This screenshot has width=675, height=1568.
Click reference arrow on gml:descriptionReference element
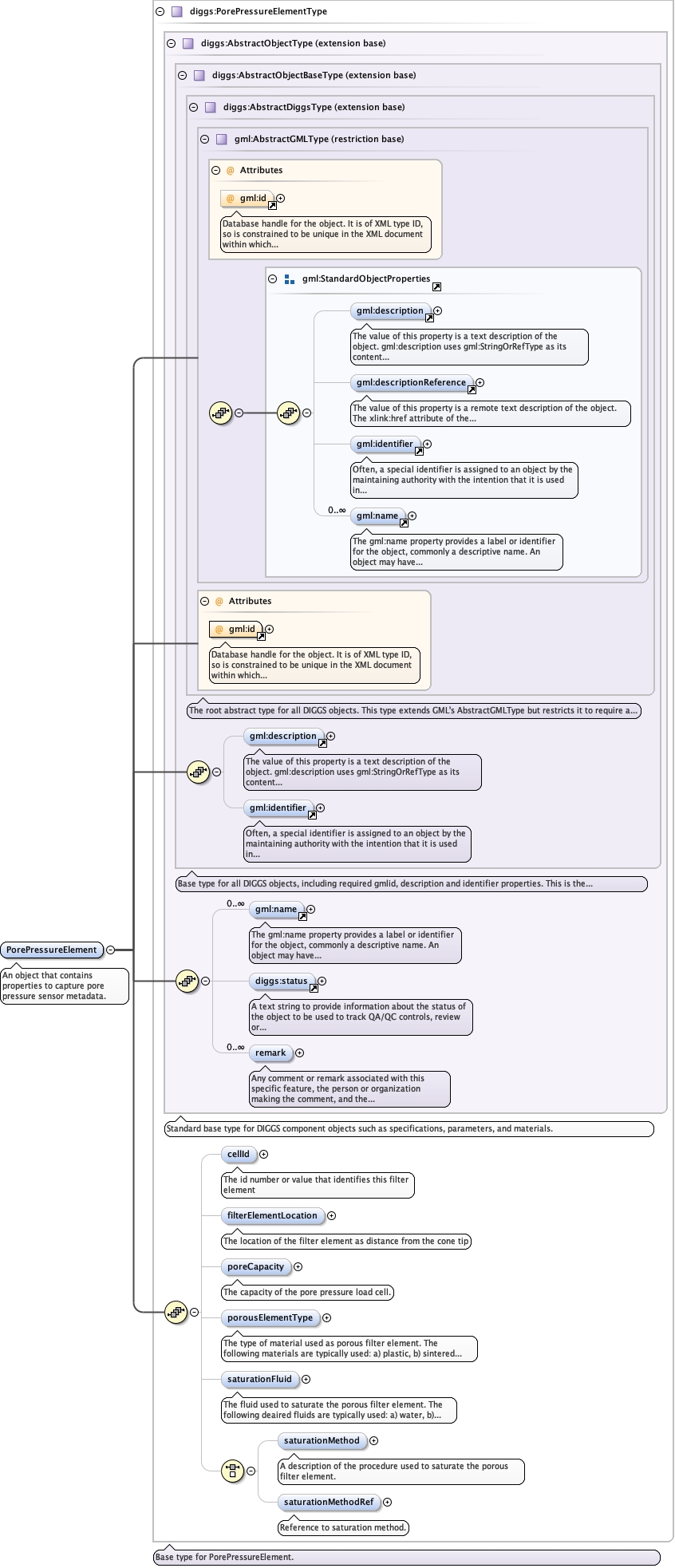472,390
